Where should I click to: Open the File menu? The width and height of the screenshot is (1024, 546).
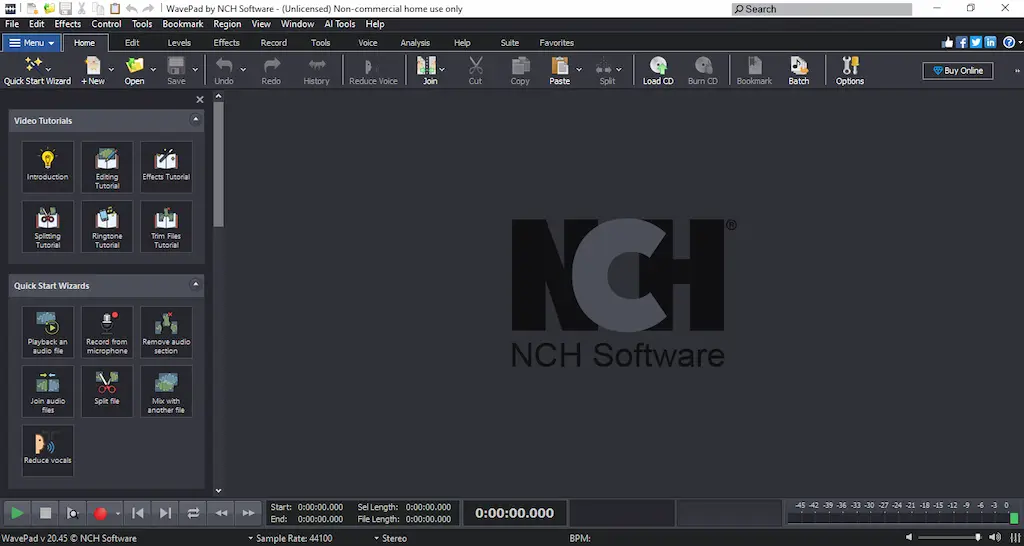(12, 24)
